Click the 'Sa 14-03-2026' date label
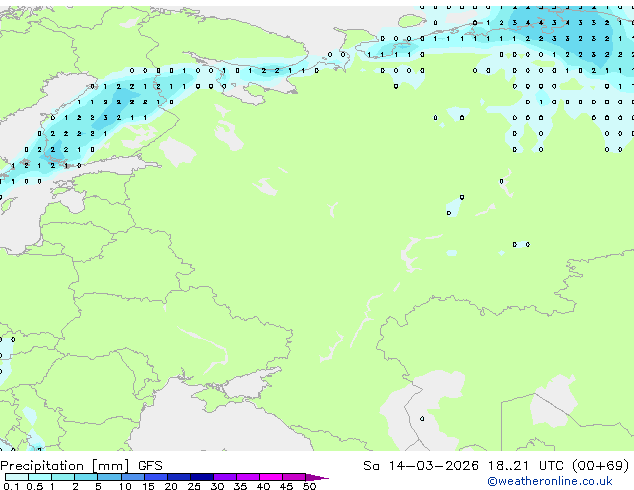The width and height of the screenshot is (634, 490). click(x=421, y=466)
